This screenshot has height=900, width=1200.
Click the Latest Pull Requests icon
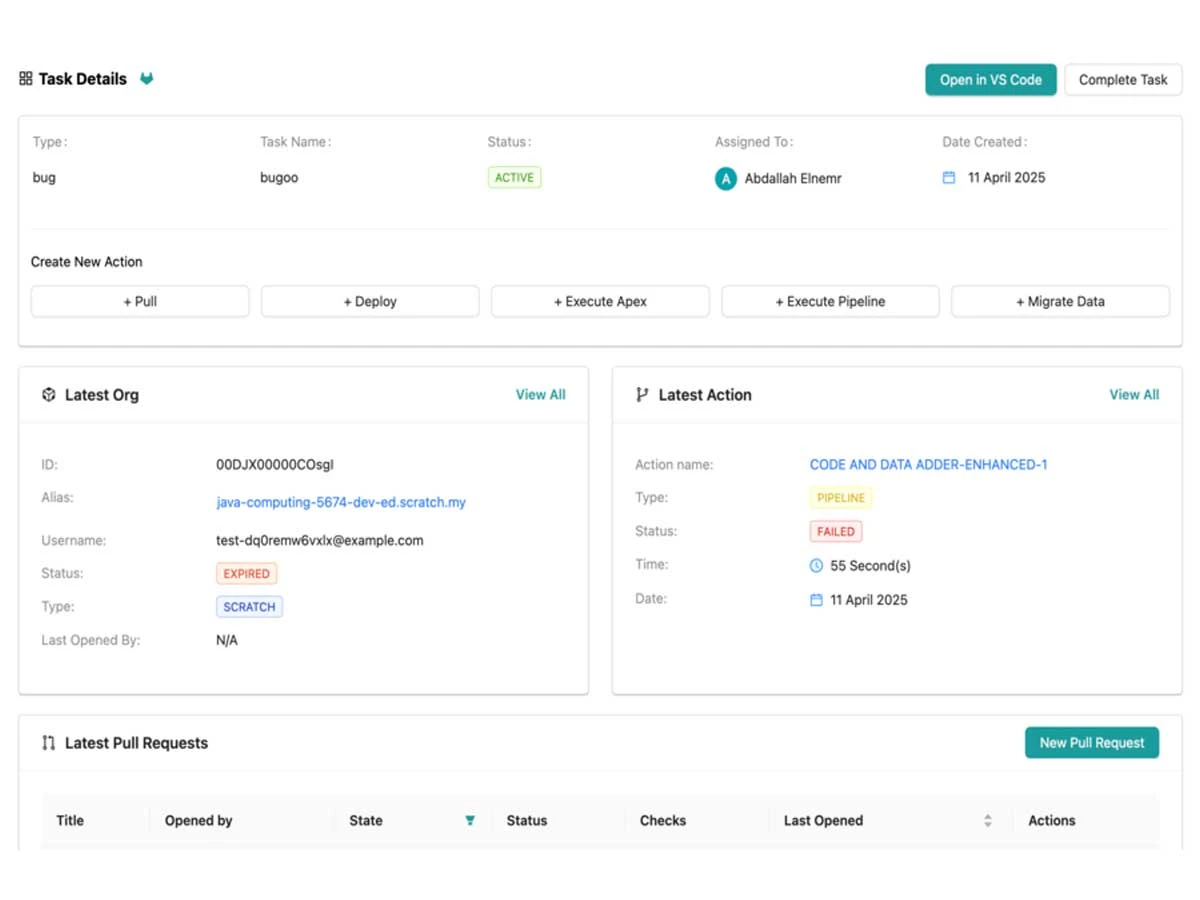click(x=49, y=743)
